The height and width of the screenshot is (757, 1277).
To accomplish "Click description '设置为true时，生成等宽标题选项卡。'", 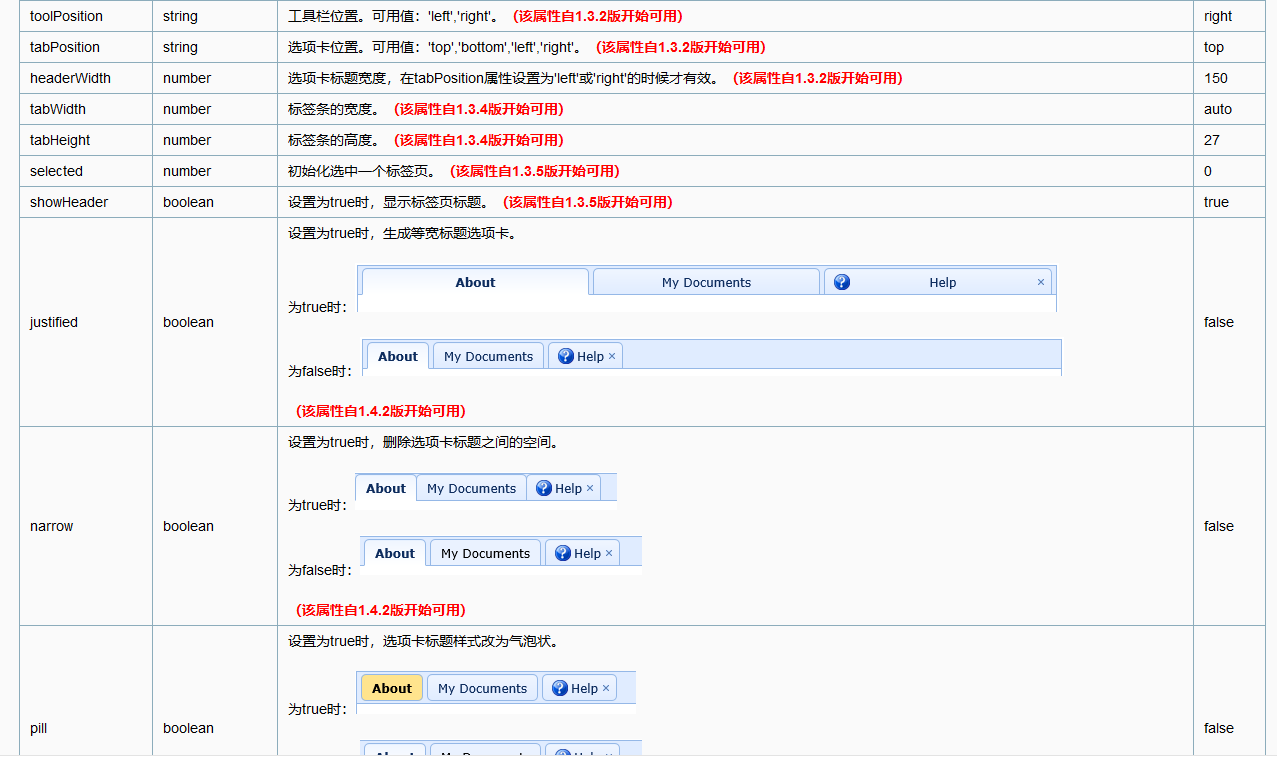I will (404, 233).
